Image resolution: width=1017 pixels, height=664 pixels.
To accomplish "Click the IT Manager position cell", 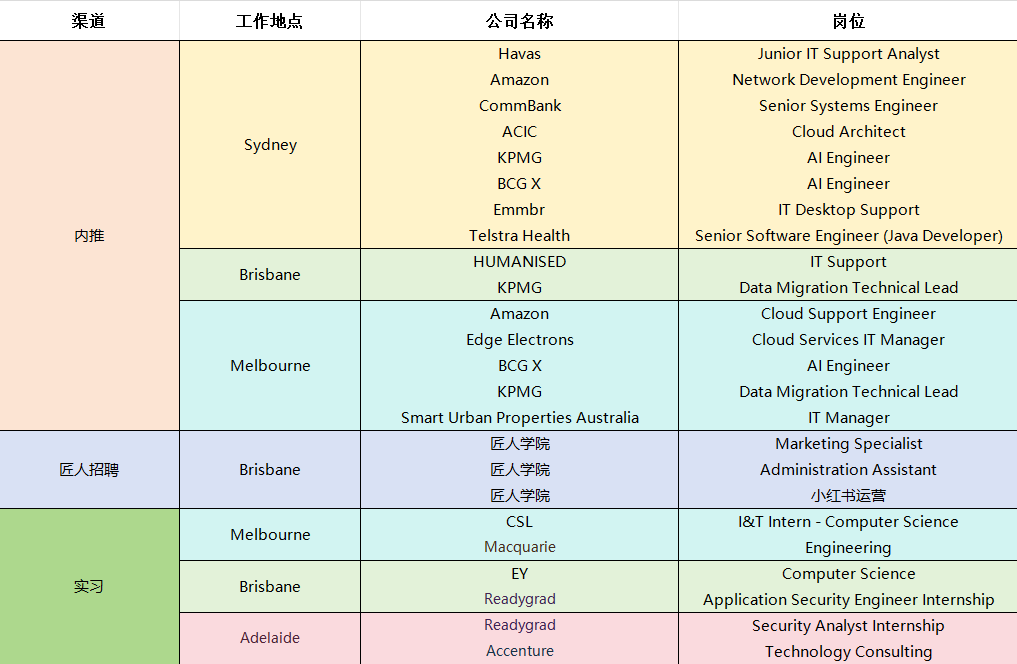I will tap(848, 418).
